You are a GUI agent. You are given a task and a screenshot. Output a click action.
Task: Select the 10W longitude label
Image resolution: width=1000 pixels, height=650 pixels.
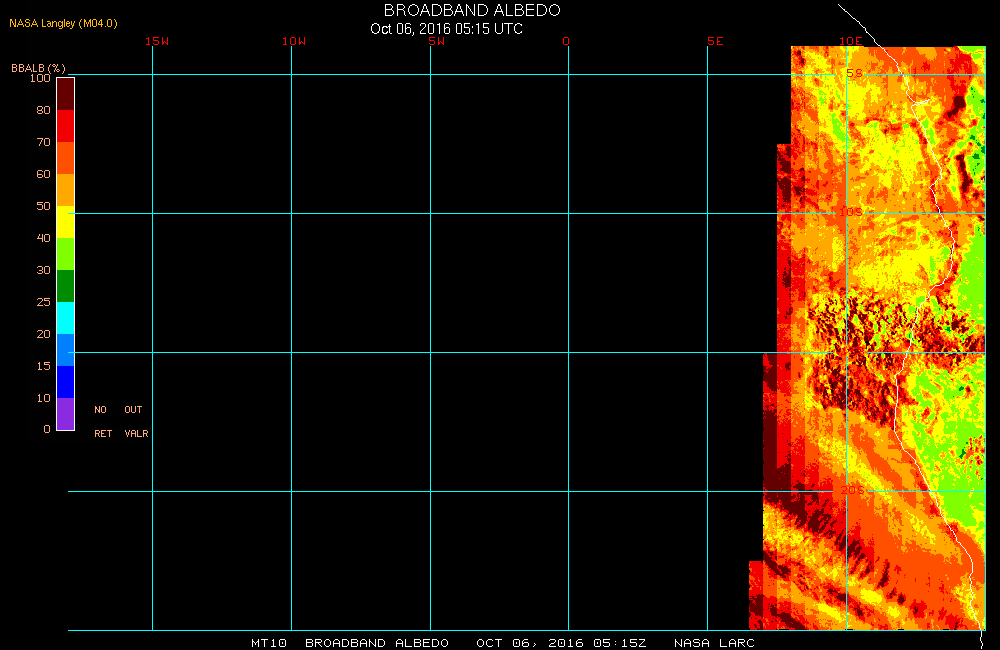tap(294, 41)
